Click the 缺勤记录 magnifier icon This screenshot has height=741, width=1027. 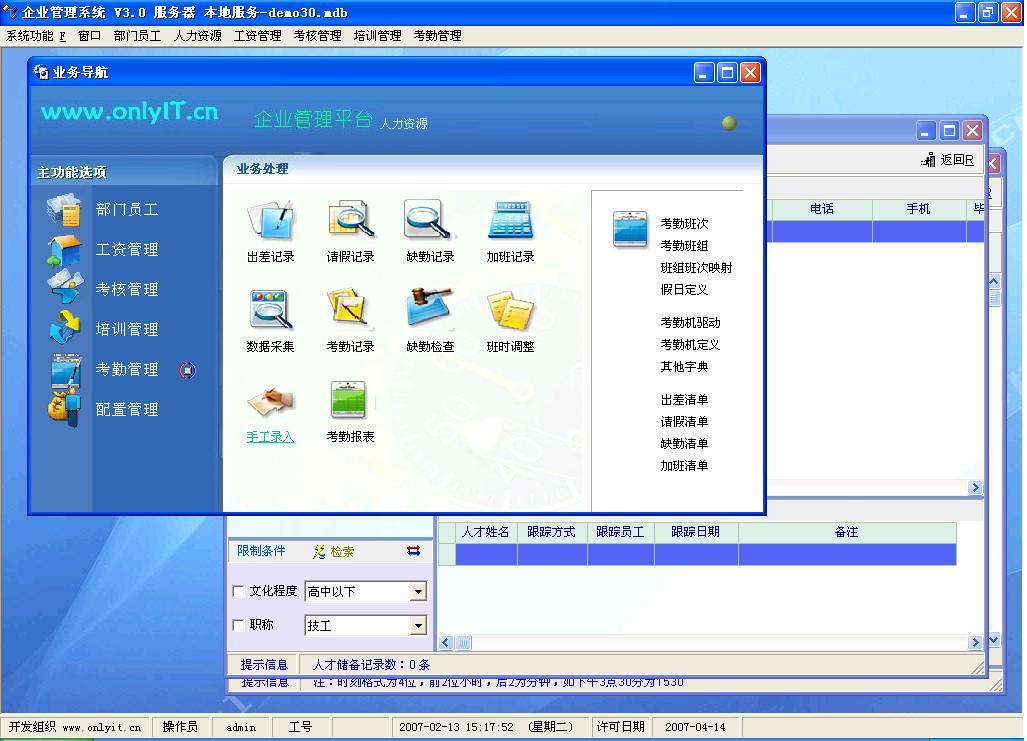pos(430,221)
